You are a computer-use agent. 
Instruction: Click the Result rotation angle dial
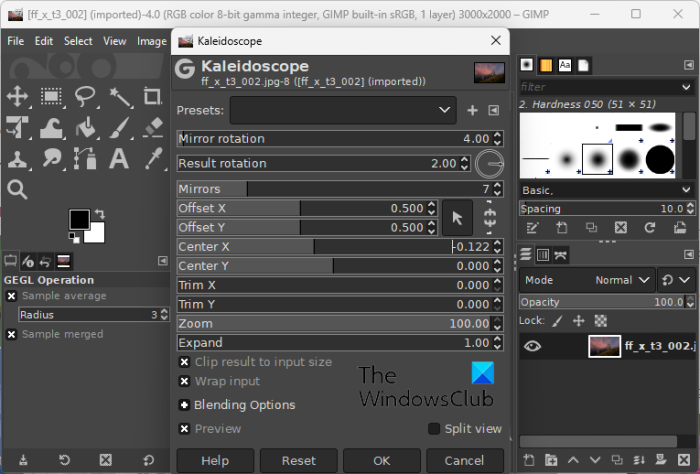coord(489,164)
